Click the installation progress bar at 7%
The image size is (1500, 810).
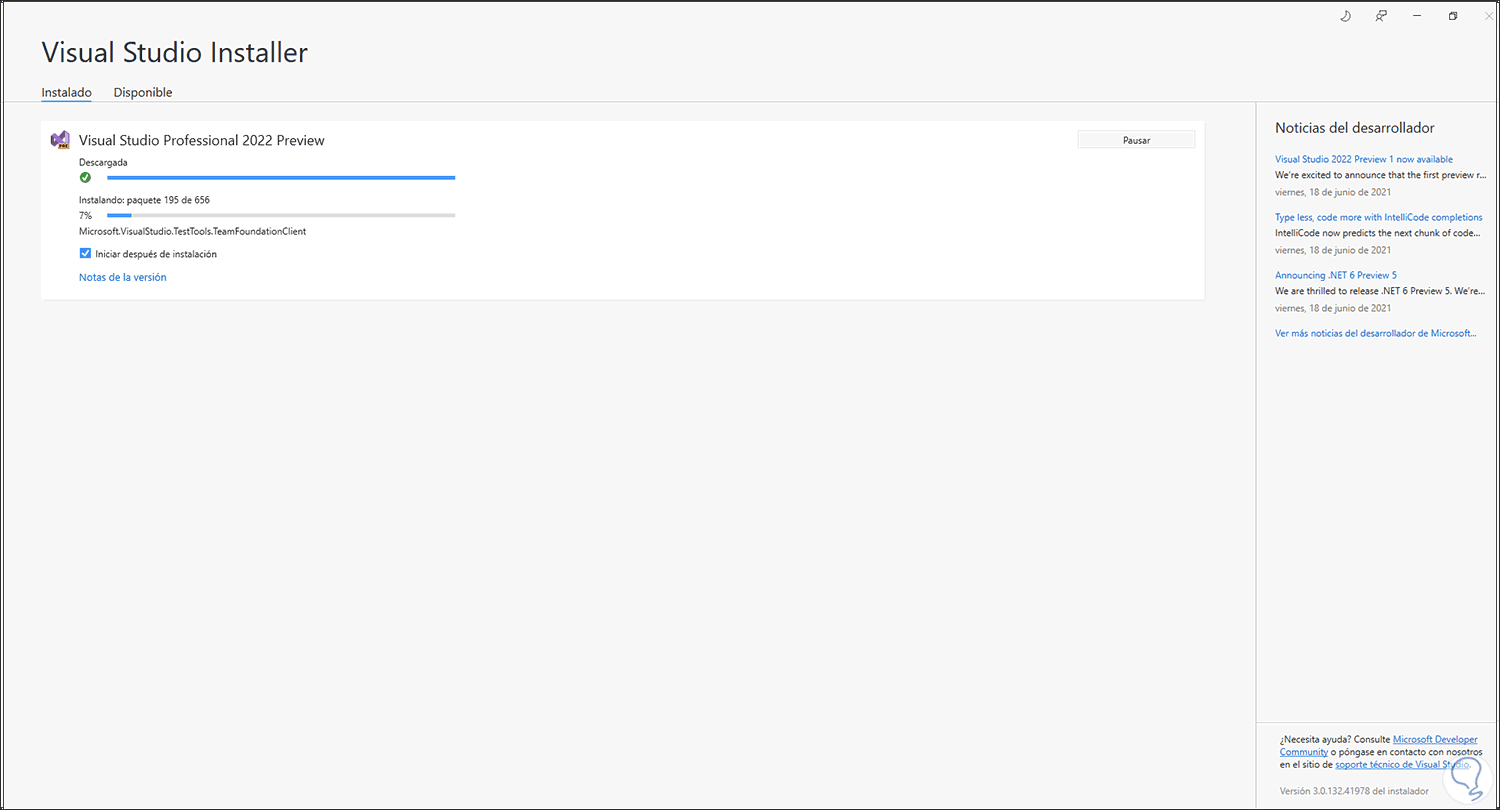click(x=281, y=215)
